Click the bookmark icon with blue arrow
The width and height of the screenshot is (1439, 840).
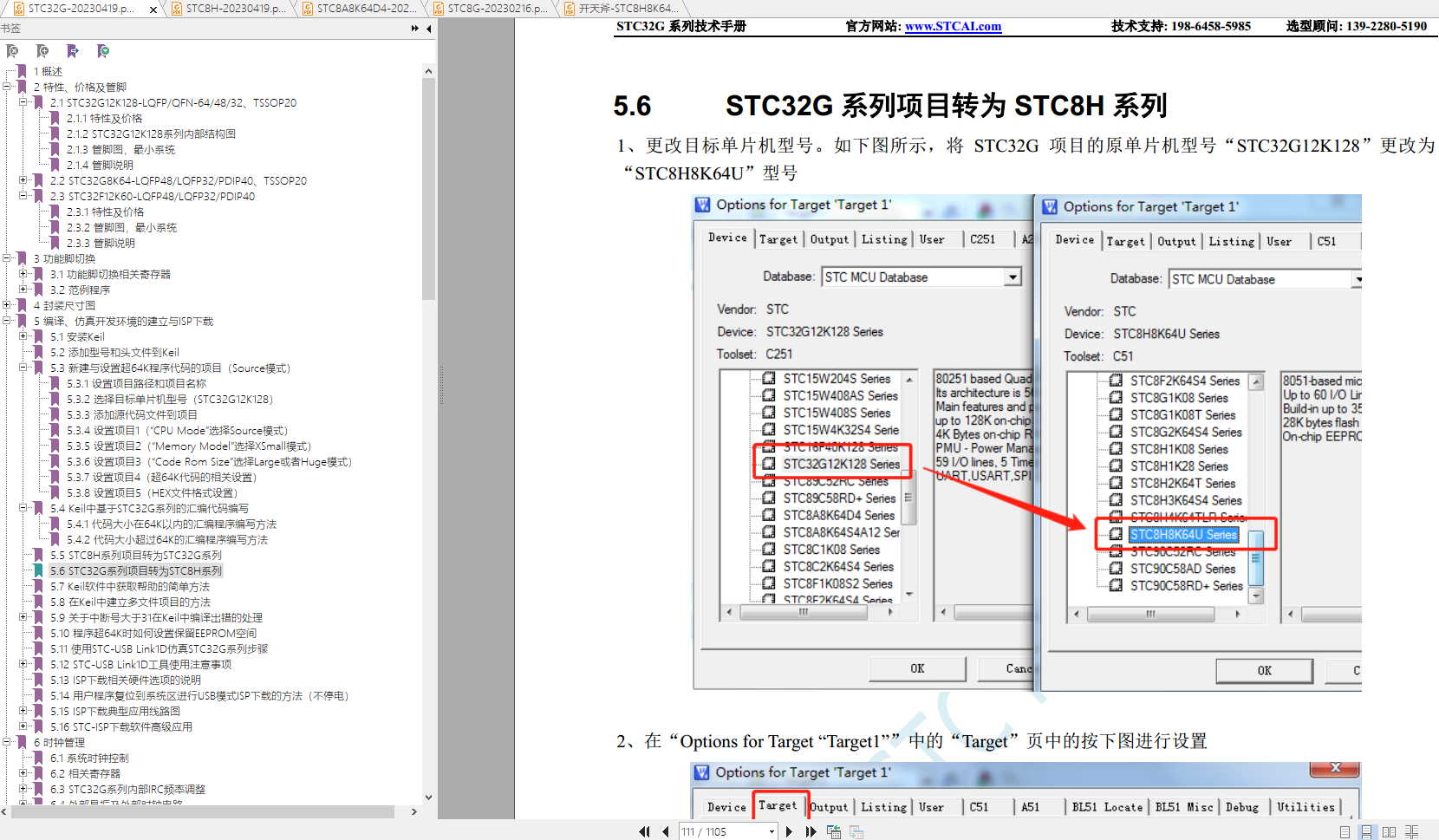(x=73, y=51)
